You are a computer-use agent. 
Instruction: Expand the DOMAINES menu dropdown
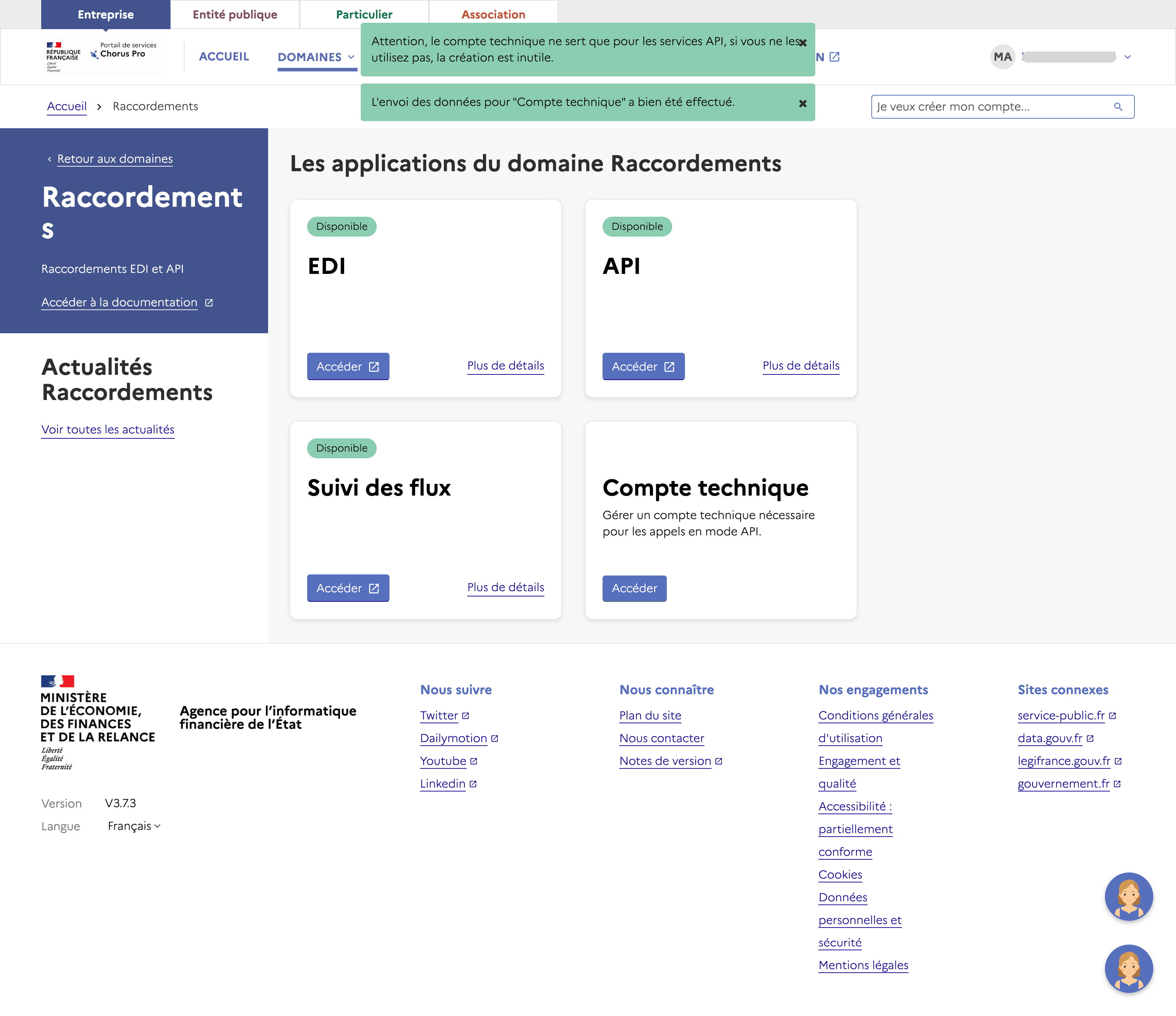coord(316,57)
